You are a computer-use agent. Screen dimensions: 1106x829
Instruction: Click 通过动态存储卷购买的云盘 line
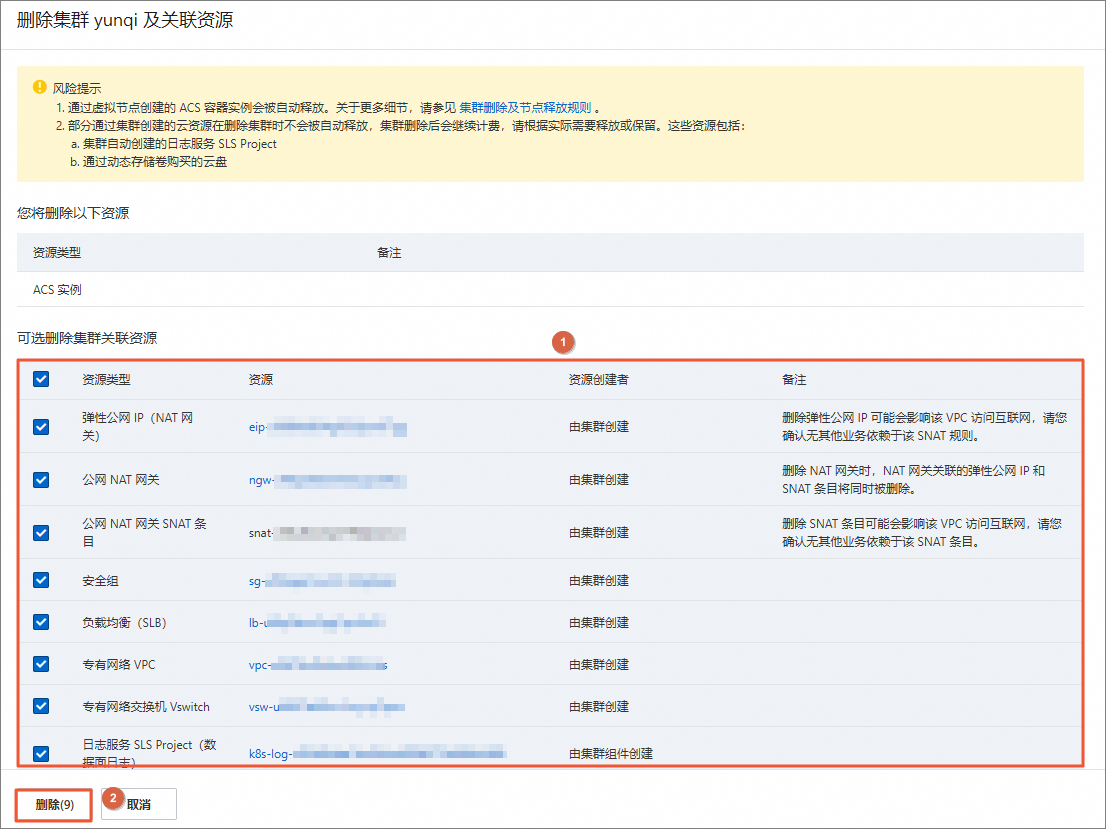pyautogui.click(x=149, y=162)
